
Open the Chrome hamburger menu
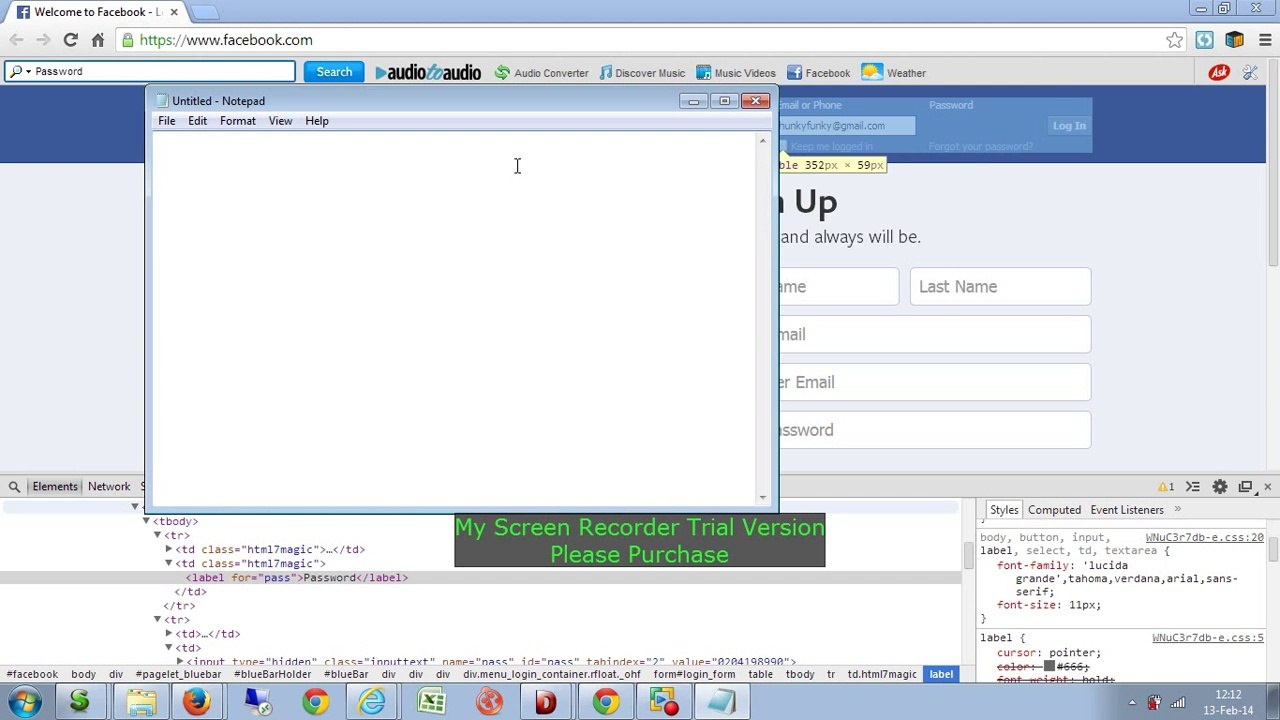click(1264, 40)
